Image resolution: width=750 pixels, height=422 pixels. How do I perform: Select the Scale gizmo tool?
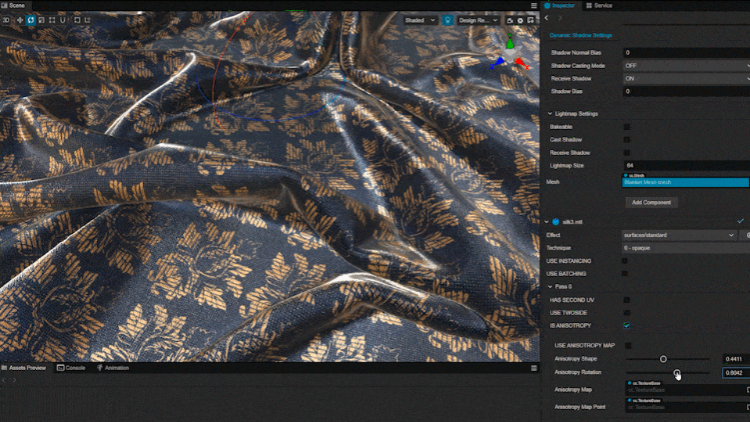[x=41, y=20]
